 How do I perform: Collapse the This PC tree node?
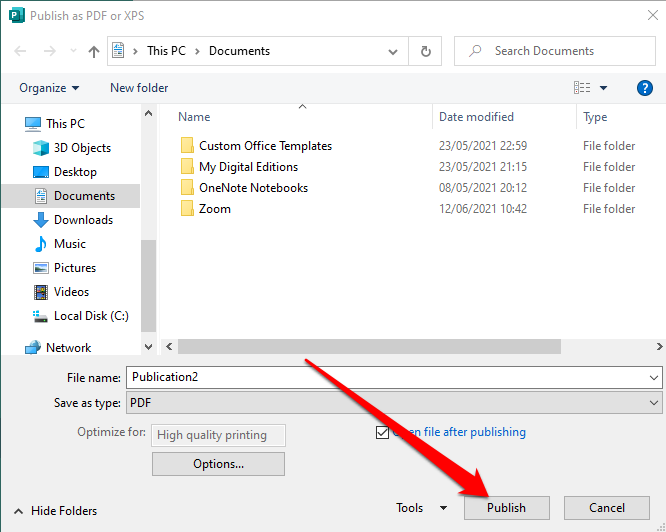pos(12,124)
